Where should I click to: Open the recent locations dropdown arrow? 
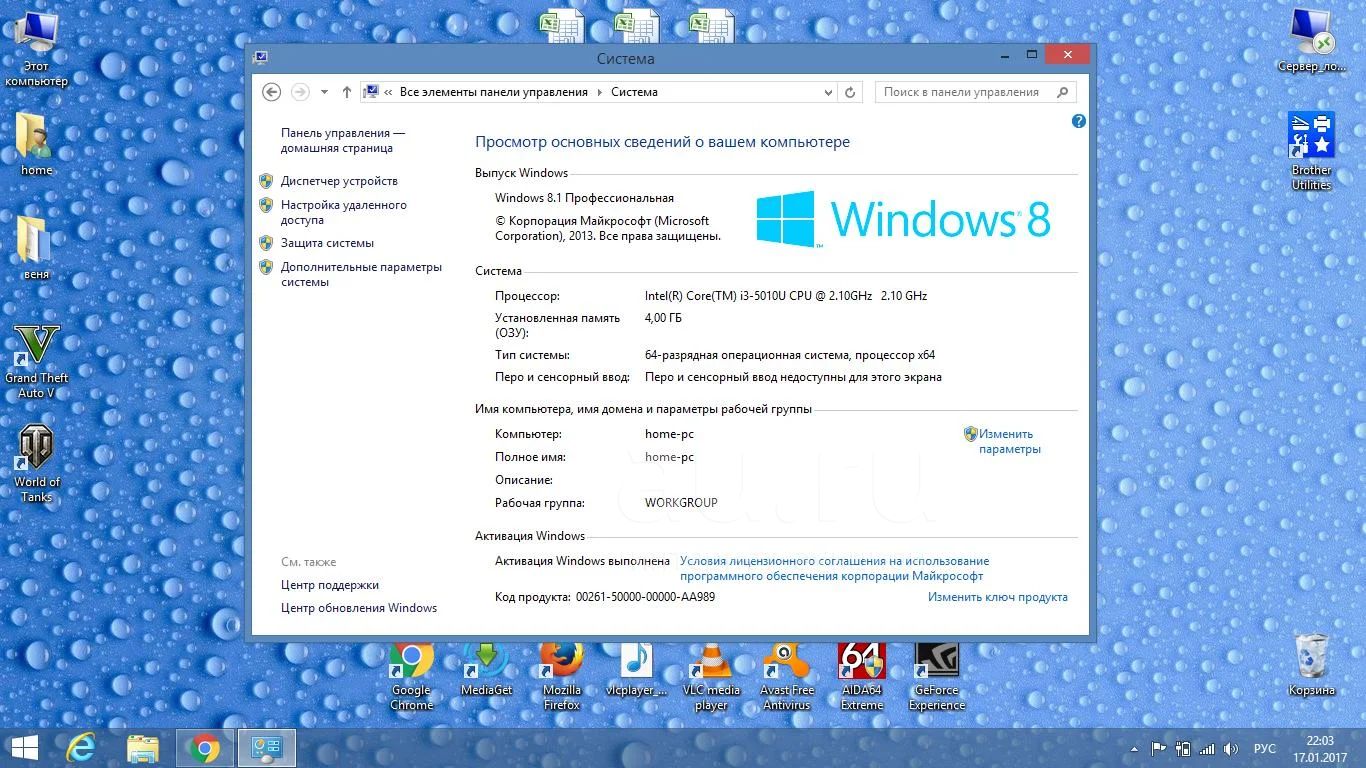(x=324, y=92)
